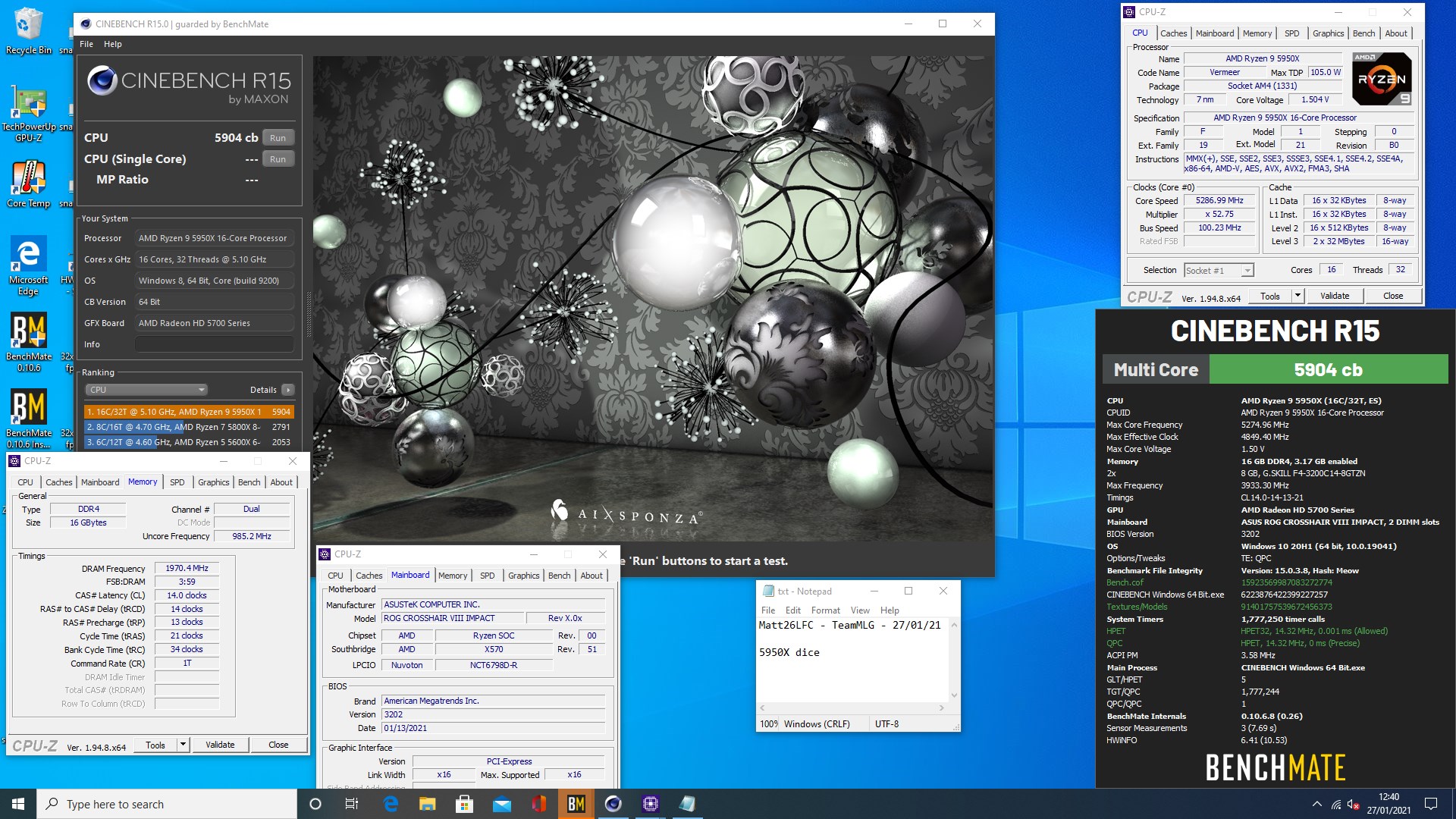Open Caches tab in top-right CPU-Z
Image resolution: width=1456 pixels, height=819 pixels.
[x=1173, y=33]
